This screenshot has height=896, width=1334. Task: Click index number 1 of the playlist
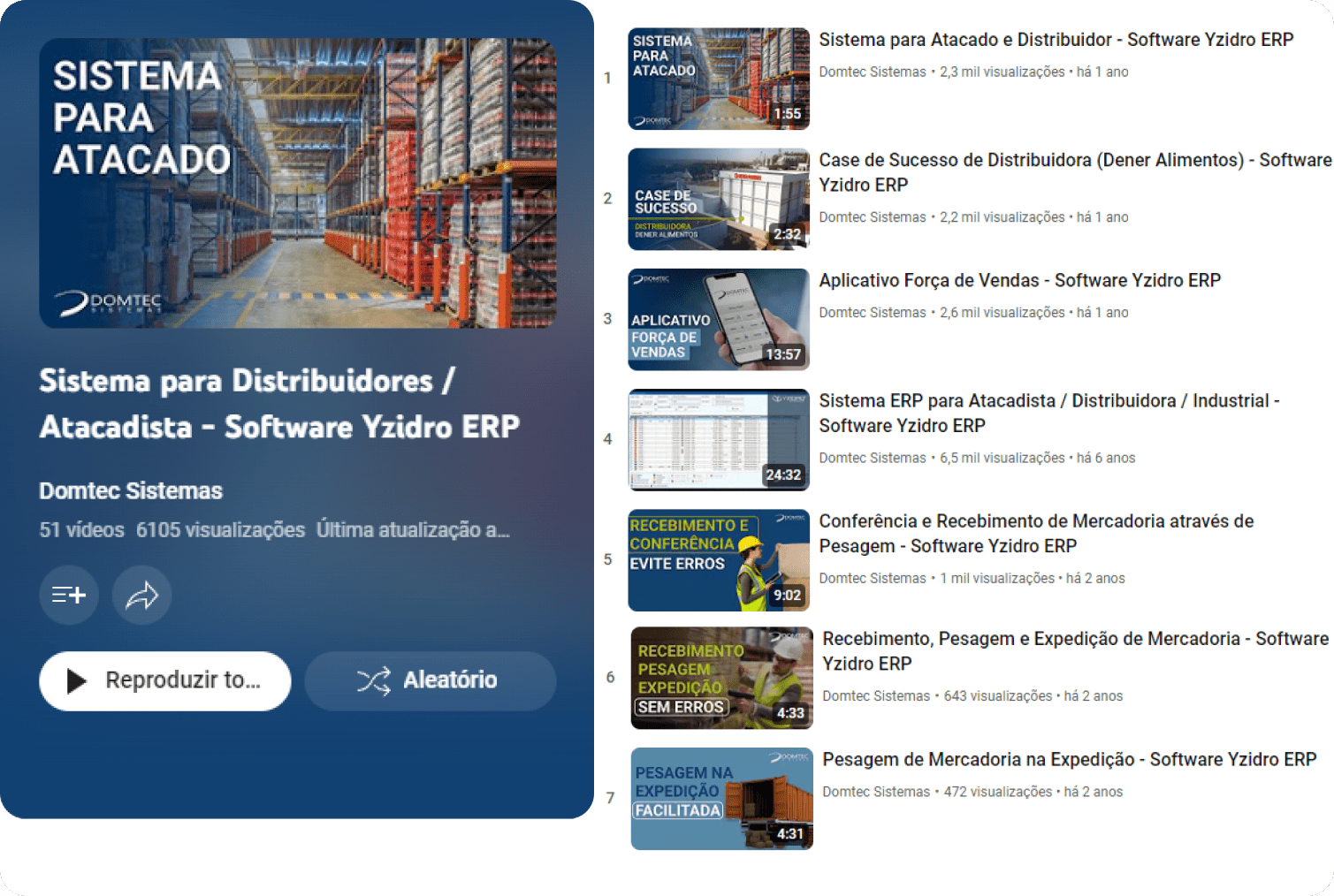pos(607,79)
